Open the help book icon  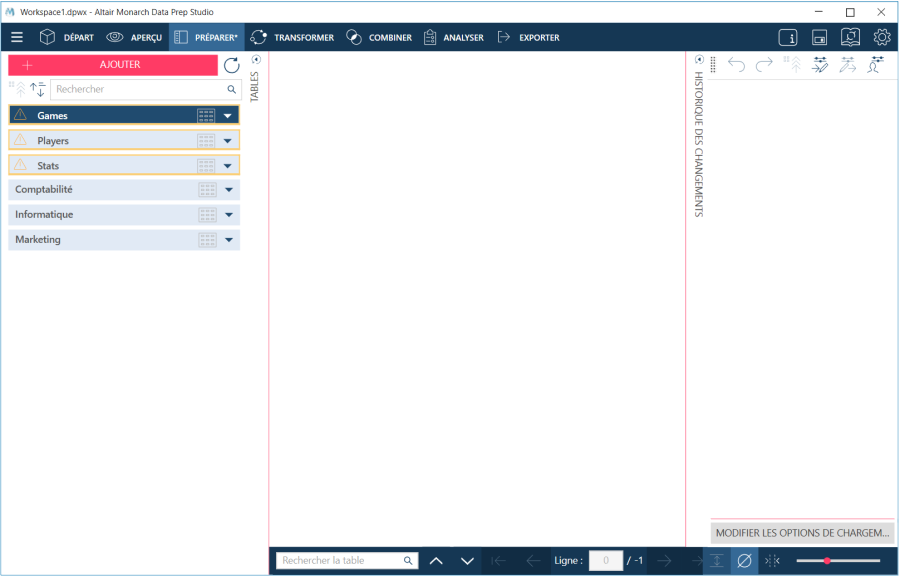tap(850, 37)
